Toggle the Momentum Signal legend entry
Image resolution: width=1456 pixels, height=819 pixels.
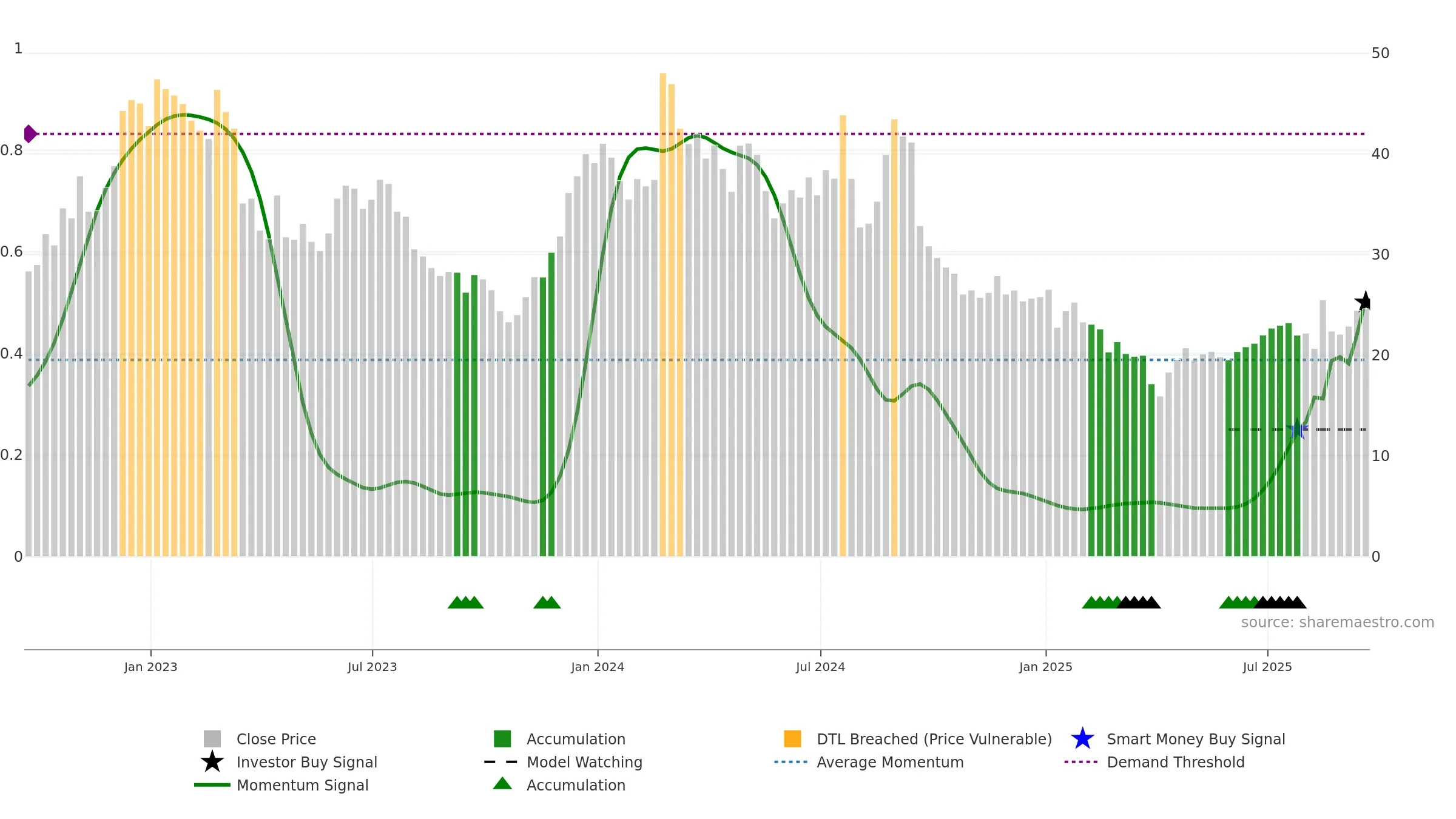(281, 785)
